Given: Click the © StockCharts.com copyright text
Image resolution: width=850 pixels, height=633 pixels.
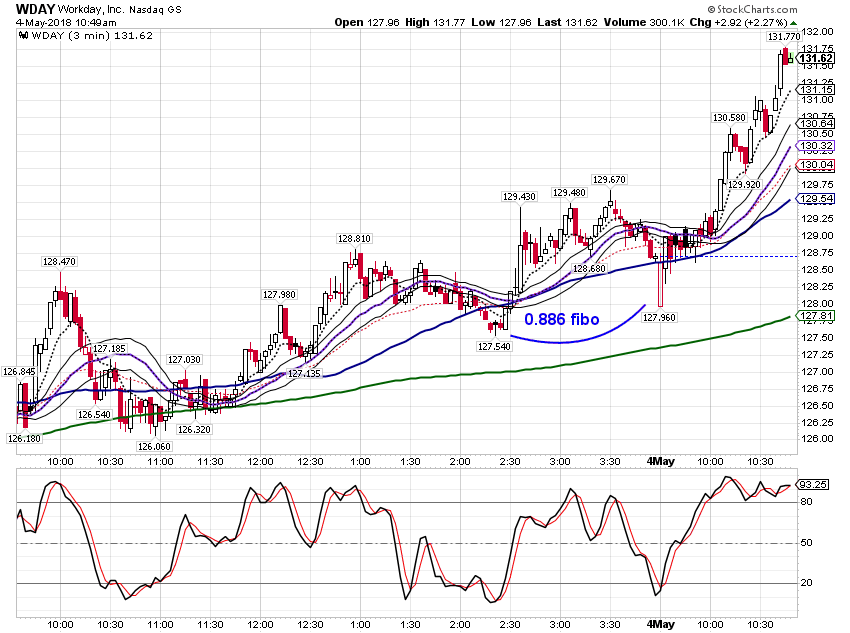Looking at the screenshot, I should pos(752,9).
